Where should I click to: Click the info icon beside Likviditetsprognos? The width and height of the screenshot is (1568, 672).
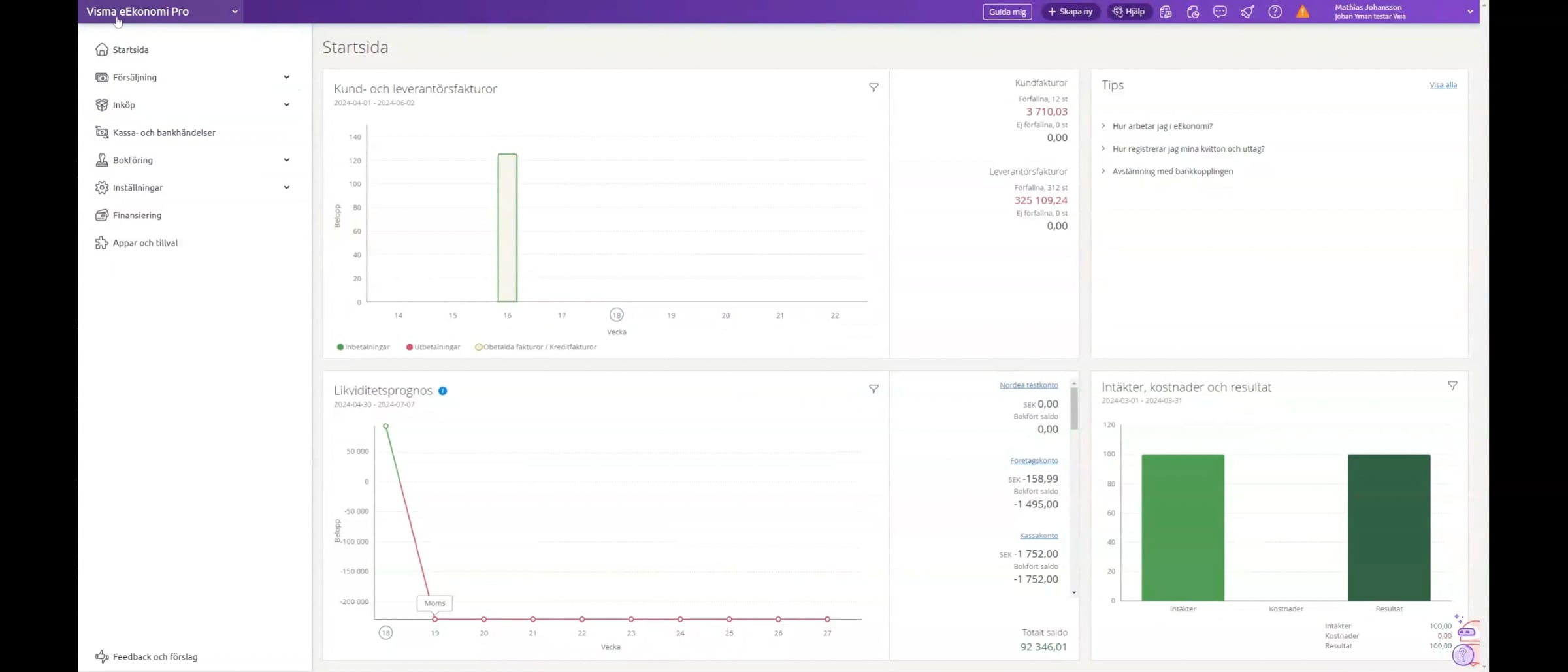pyautogui.click(x=443, y=391)
